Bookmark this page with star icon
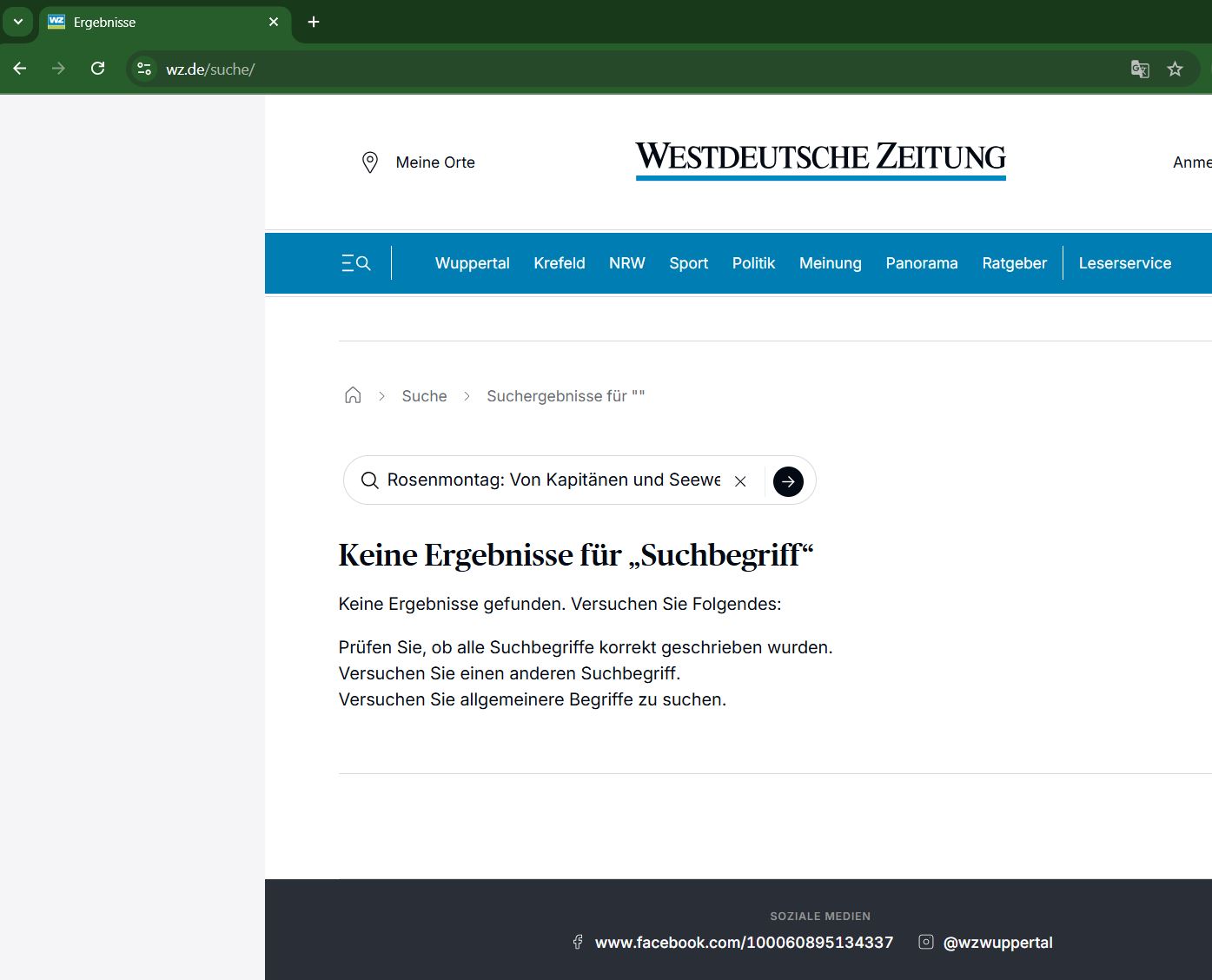This screenshot has width=1212, height=980. (x=1175, y=70)
